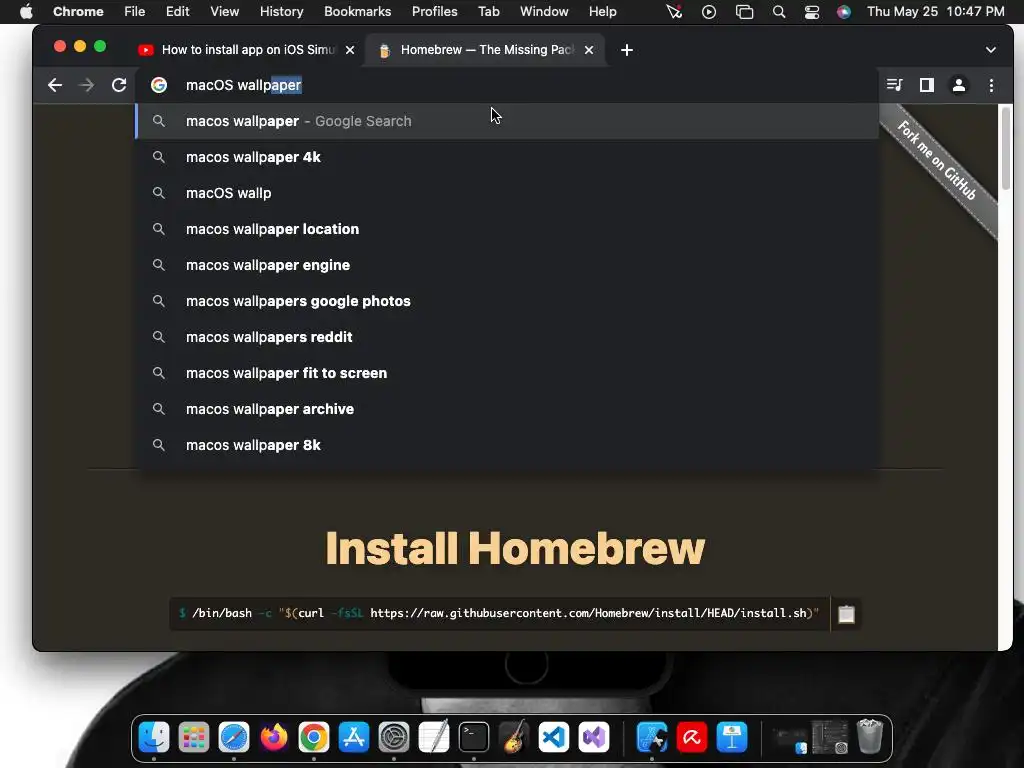This screenshot has width=1024, height=768.
Task: Click the Spotlight search icon in the menu bar
Action: pyautogui.click(x=778, y=12)
